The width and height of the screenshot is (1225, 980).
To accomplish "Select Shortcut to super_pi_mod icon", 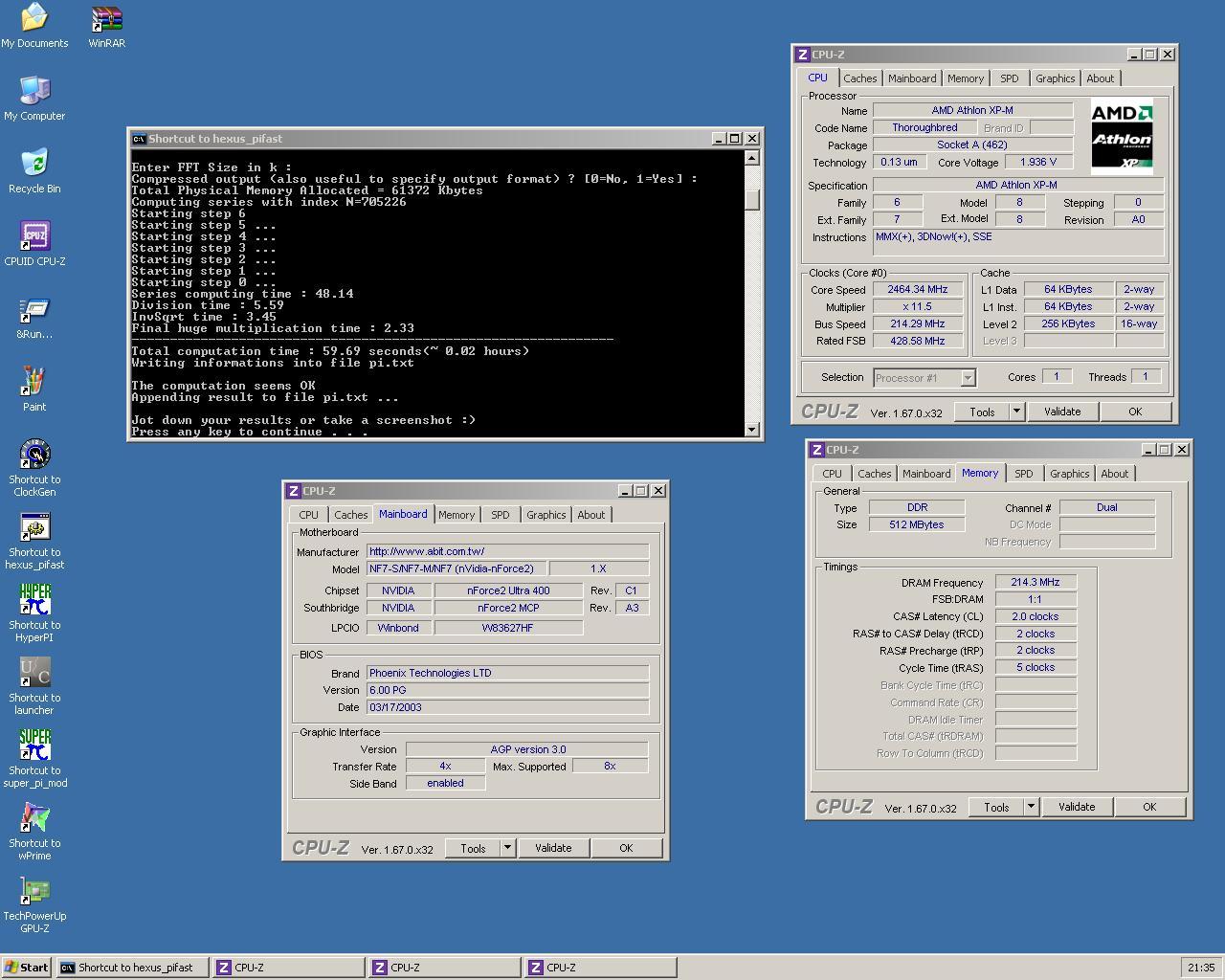I will coord(34,759).
